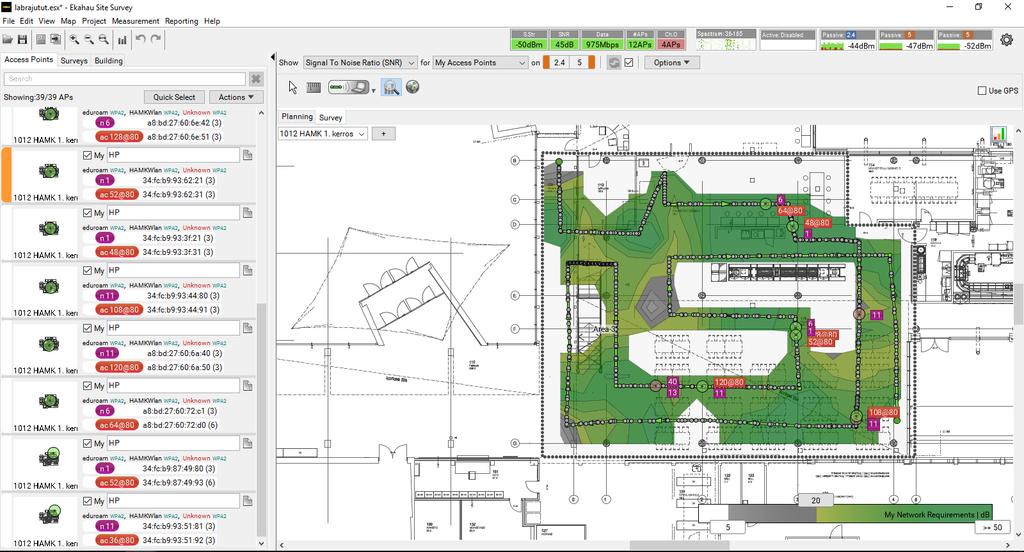
Task: Click the SNR 45dB status indicator
Action: click(x=564, y=40)
